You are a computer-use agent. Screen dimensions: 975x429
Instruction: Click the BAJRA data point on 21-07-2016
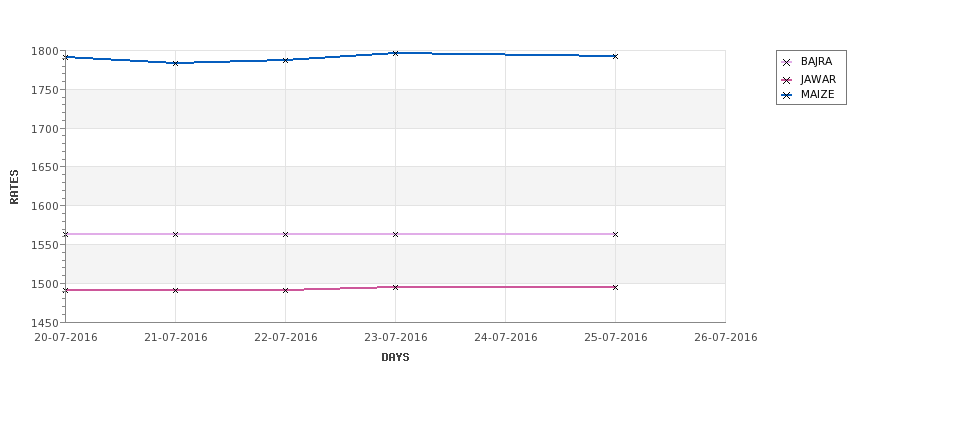(x=175, y=234)
